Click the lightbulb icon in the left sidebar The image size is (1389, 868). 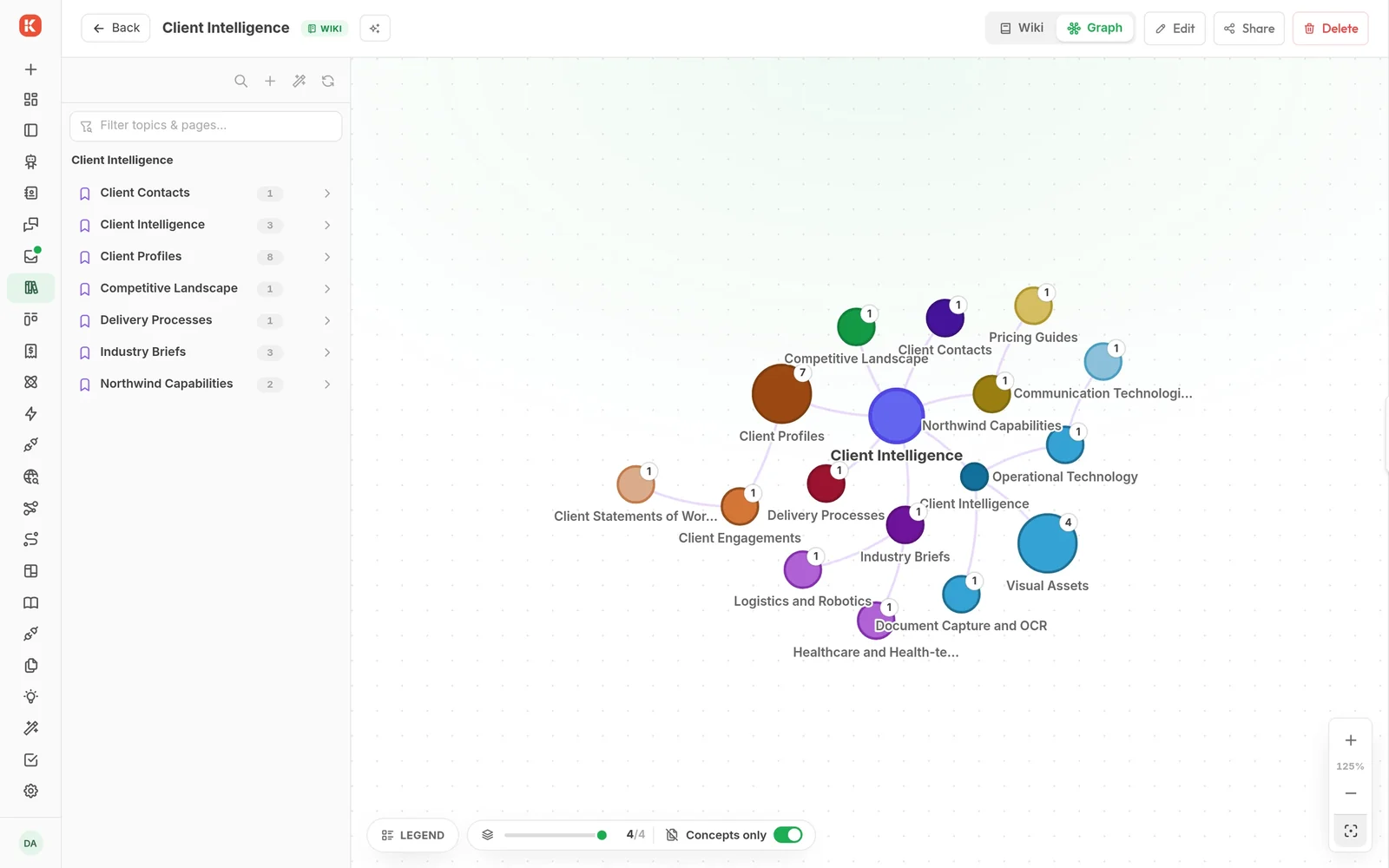(30, 697)
